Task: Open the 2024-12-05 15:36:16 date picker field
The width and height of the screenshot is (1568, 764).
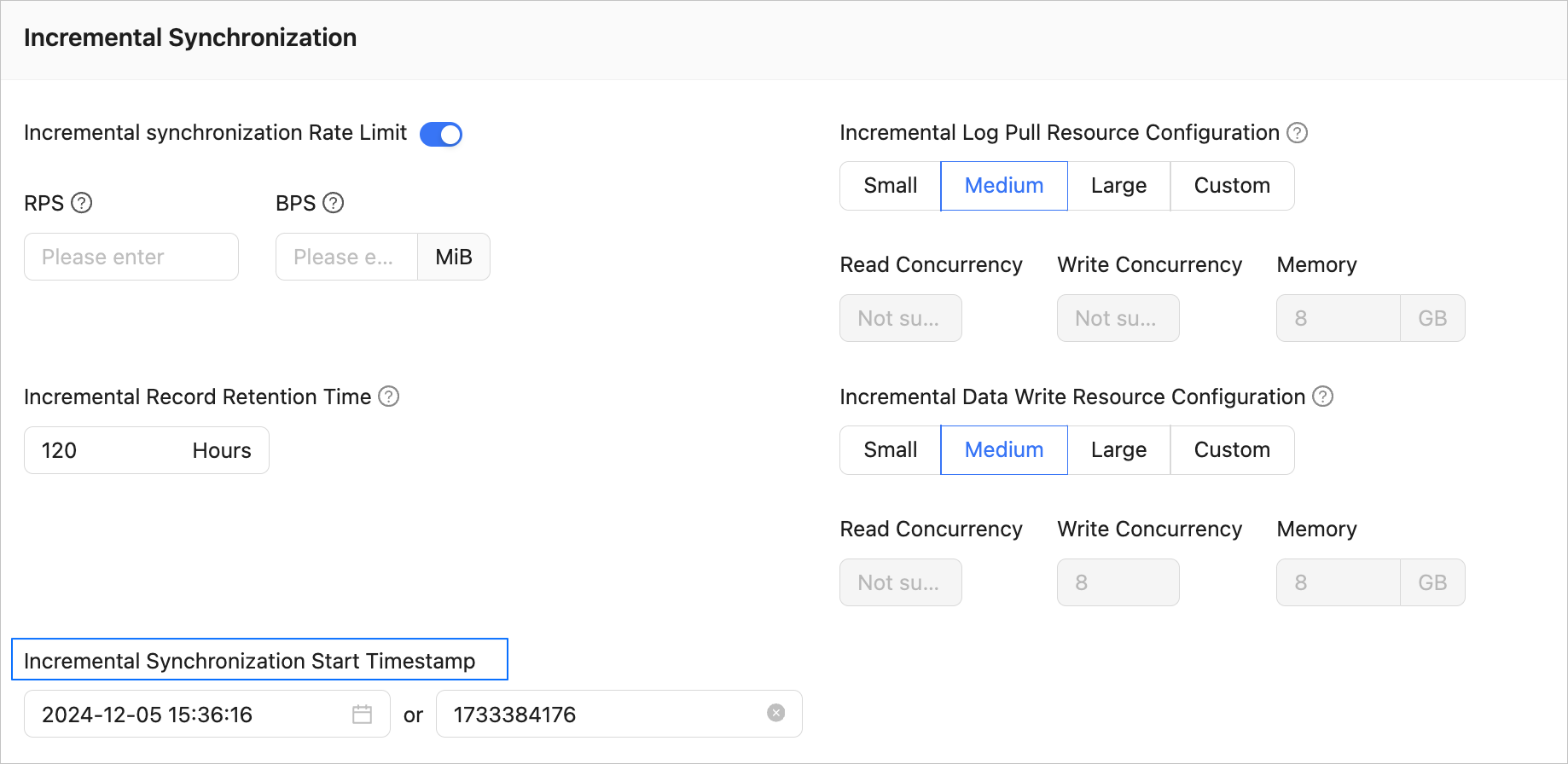Action: click(188, 715)
